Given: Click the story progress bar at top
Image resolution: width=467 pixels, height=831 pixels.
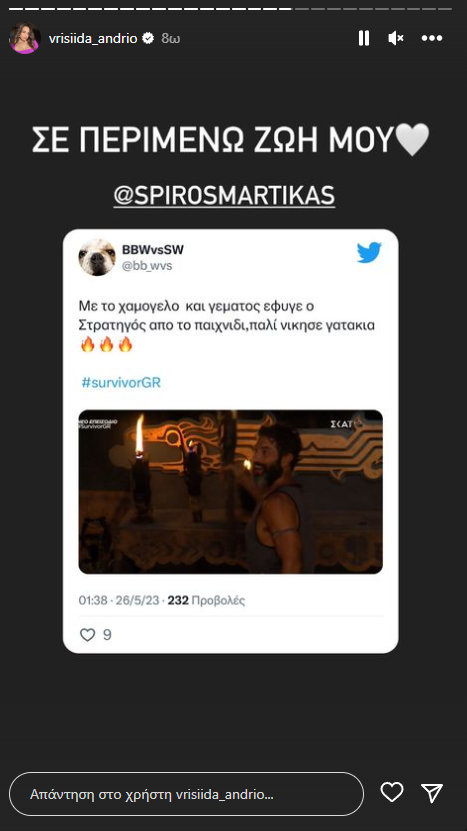Looking at the screenshot, I should point(231,9).
